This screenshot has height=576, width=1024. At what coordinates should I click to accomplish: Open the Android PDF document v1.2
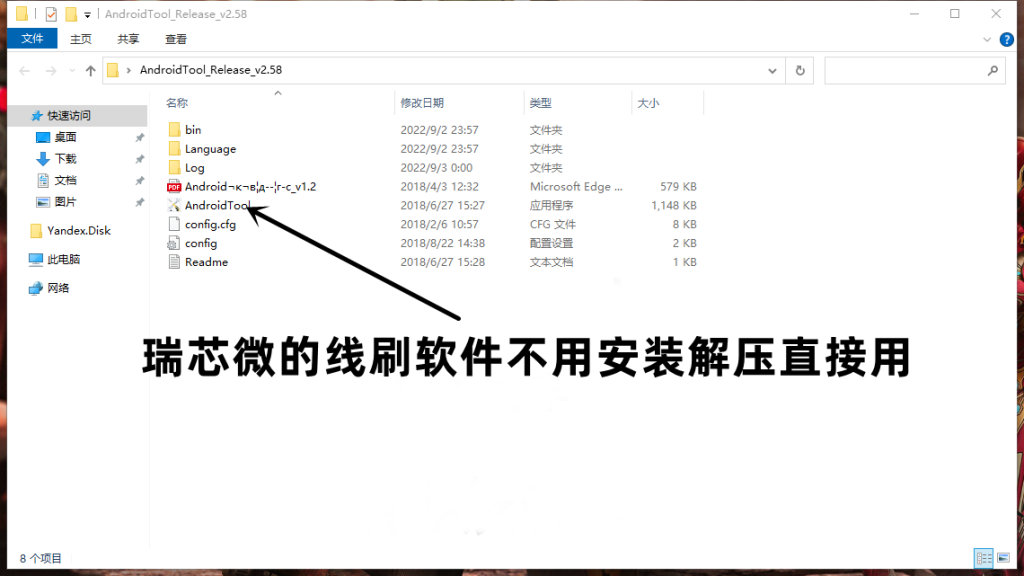tap(250, 186)
